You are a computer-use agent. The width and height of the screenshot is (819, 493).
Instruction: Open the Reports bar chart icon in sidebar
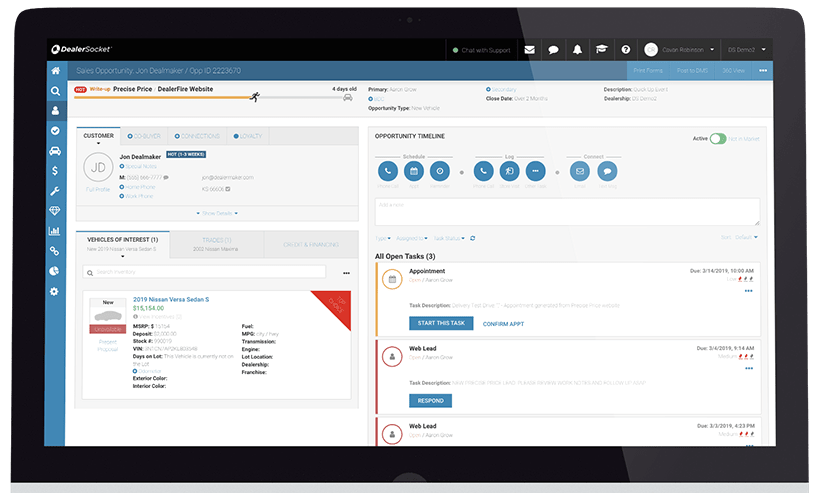54,231
